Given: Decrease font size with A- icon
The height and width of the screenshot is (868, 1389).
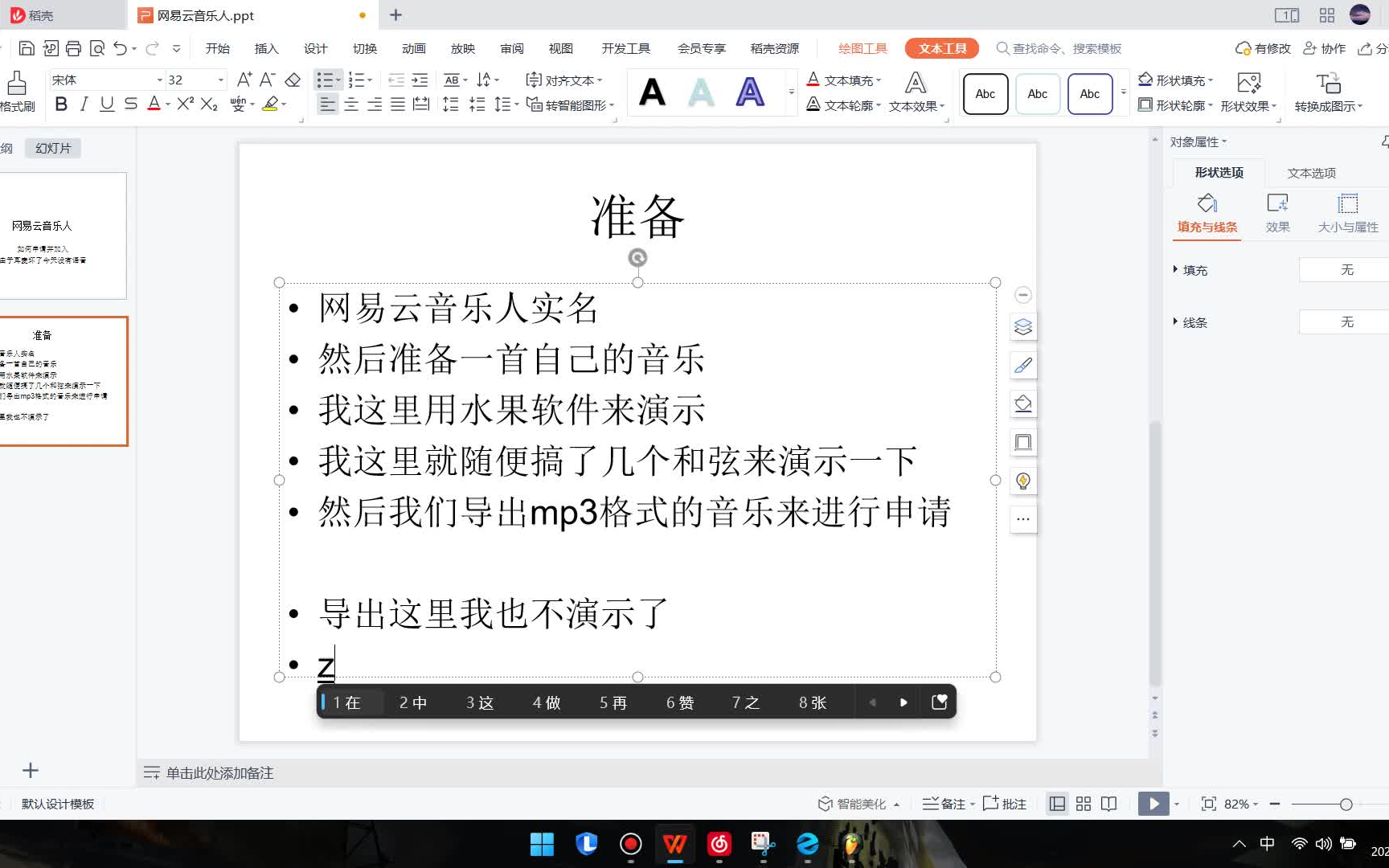Looking at the screenshot, I should coord(268,80).
